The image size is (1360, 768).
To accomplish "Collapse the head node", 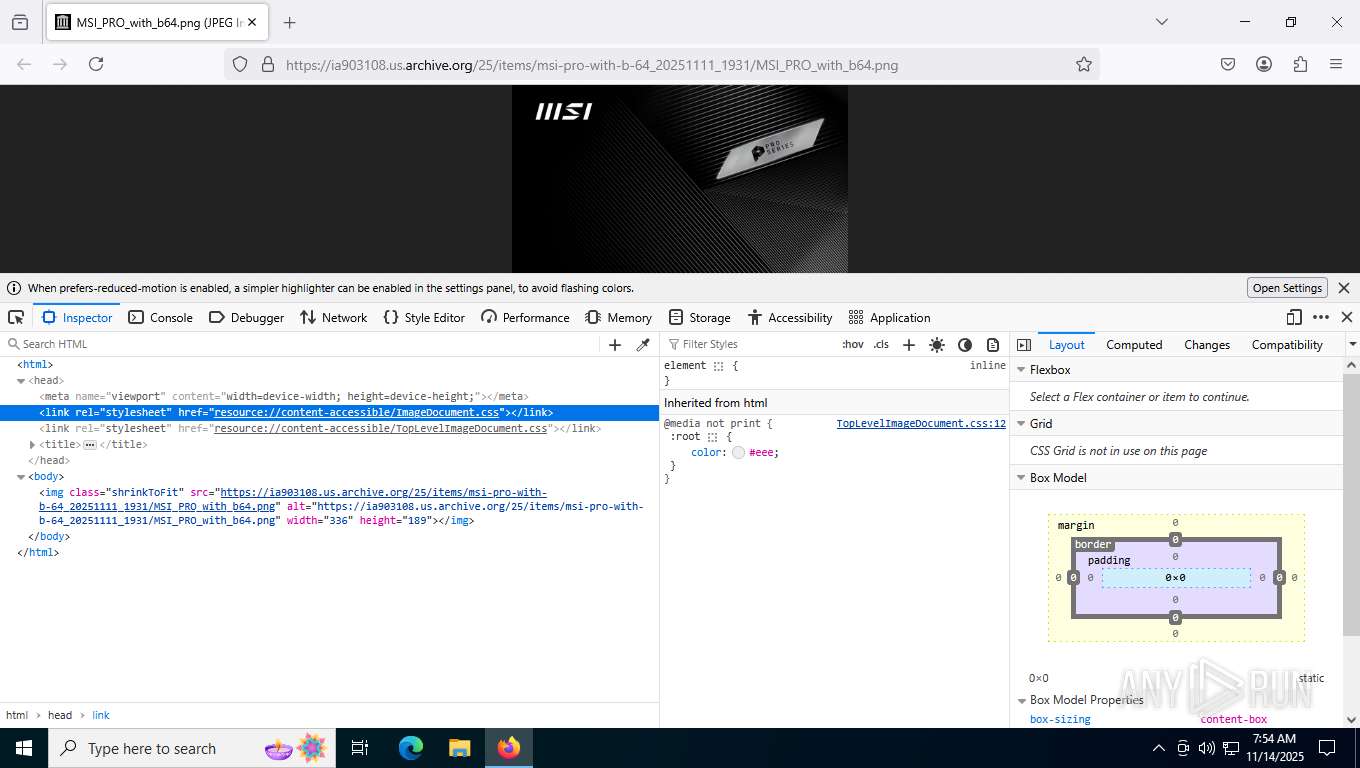I will 21,381.
